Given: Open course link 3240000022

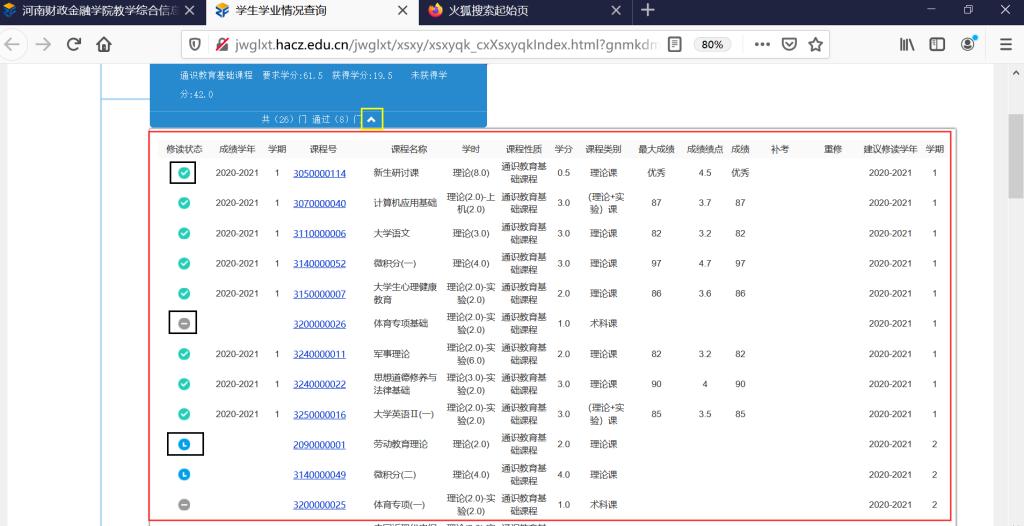Looking at the screenshot, I should (319, 384).
